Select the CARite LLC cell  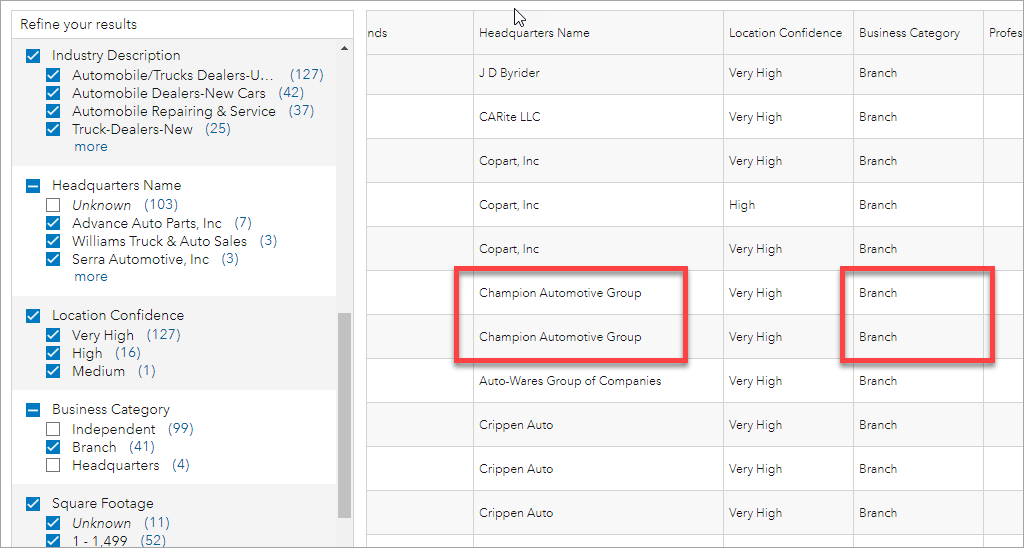(x=598, y=117)
